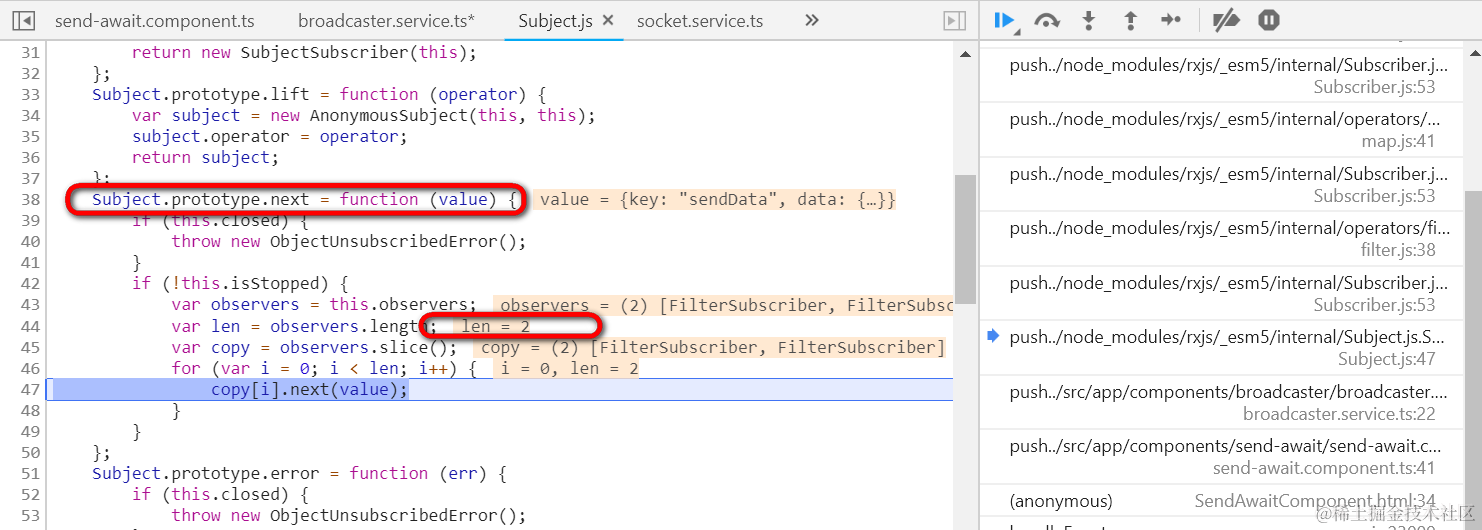Click the 'return subject;' code line

[206, 157]
